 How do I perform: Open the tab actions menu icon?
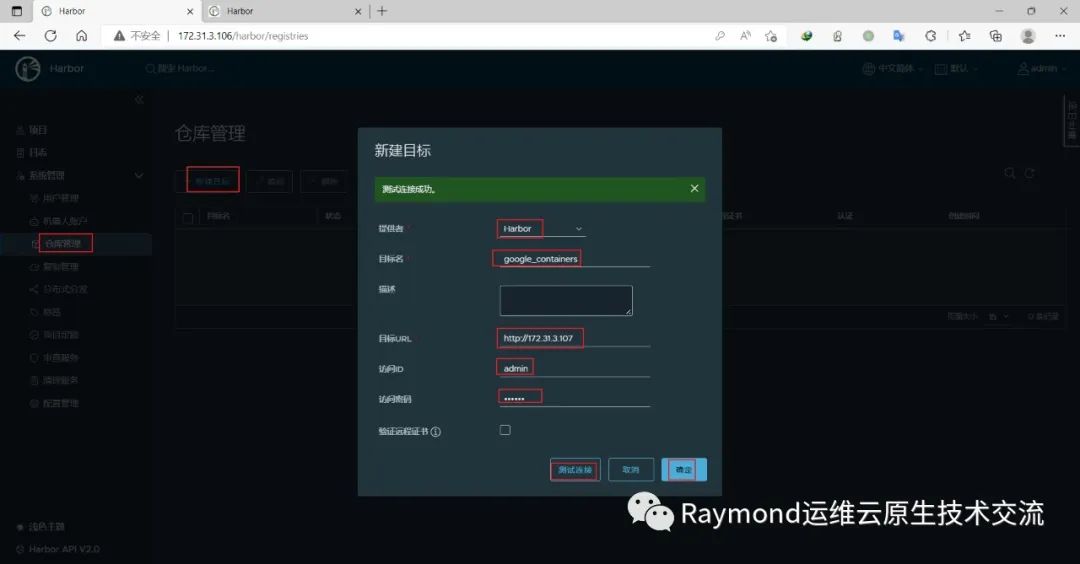coord(17,11)
